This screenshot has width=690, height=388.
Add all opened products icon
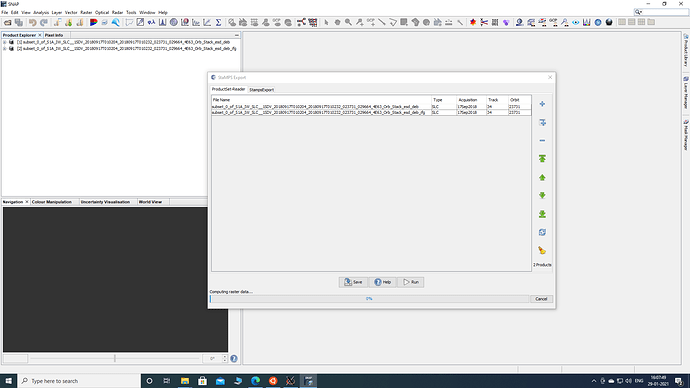coord(542,122)
